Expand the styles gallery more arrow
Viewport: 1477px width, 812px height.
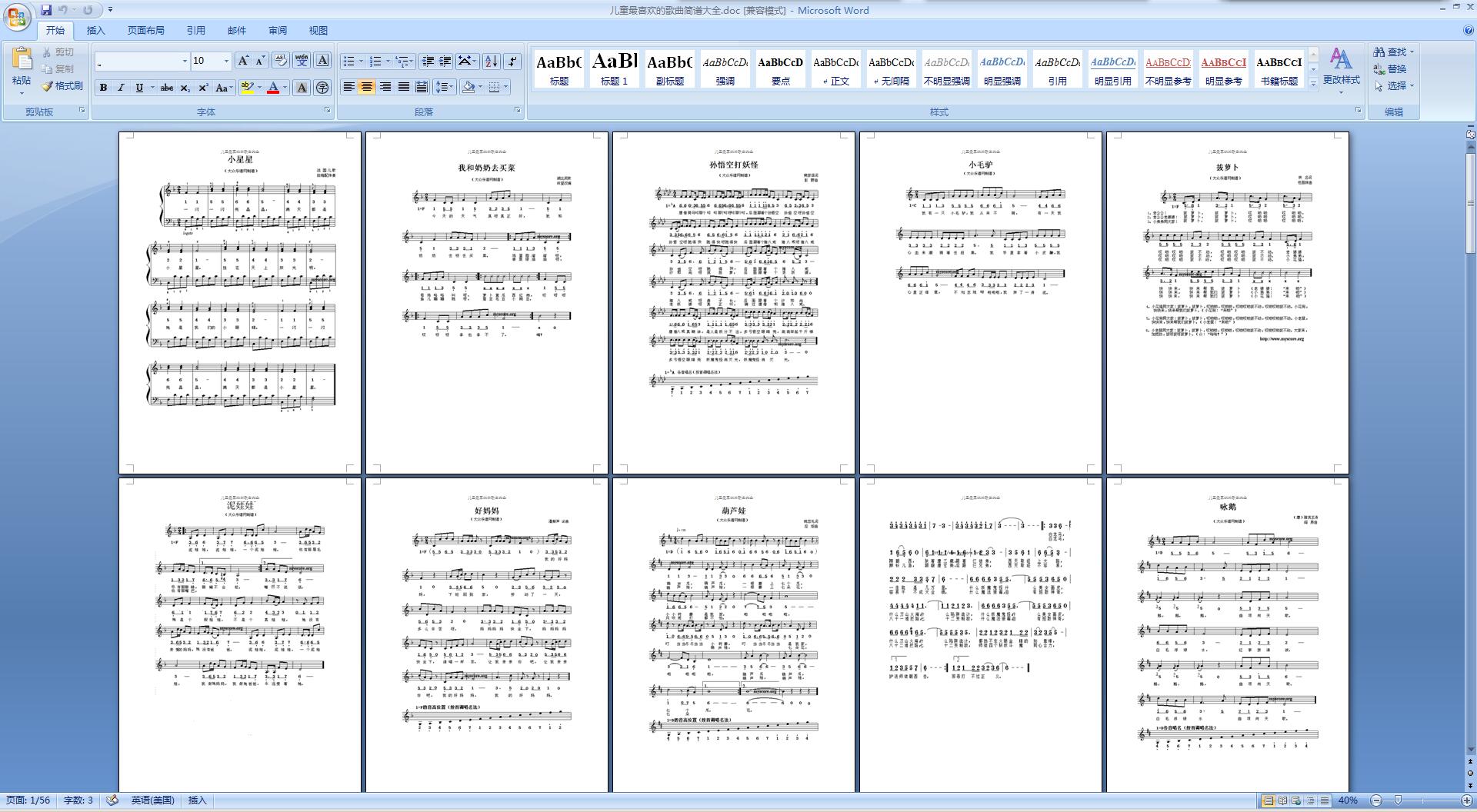[x=1313, y=85]
